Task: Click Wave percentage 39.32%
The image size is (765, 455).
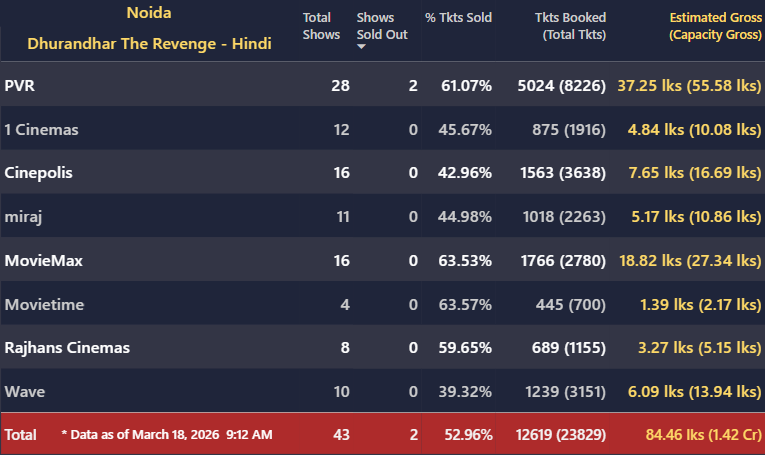Action: (x=465, y=392)
